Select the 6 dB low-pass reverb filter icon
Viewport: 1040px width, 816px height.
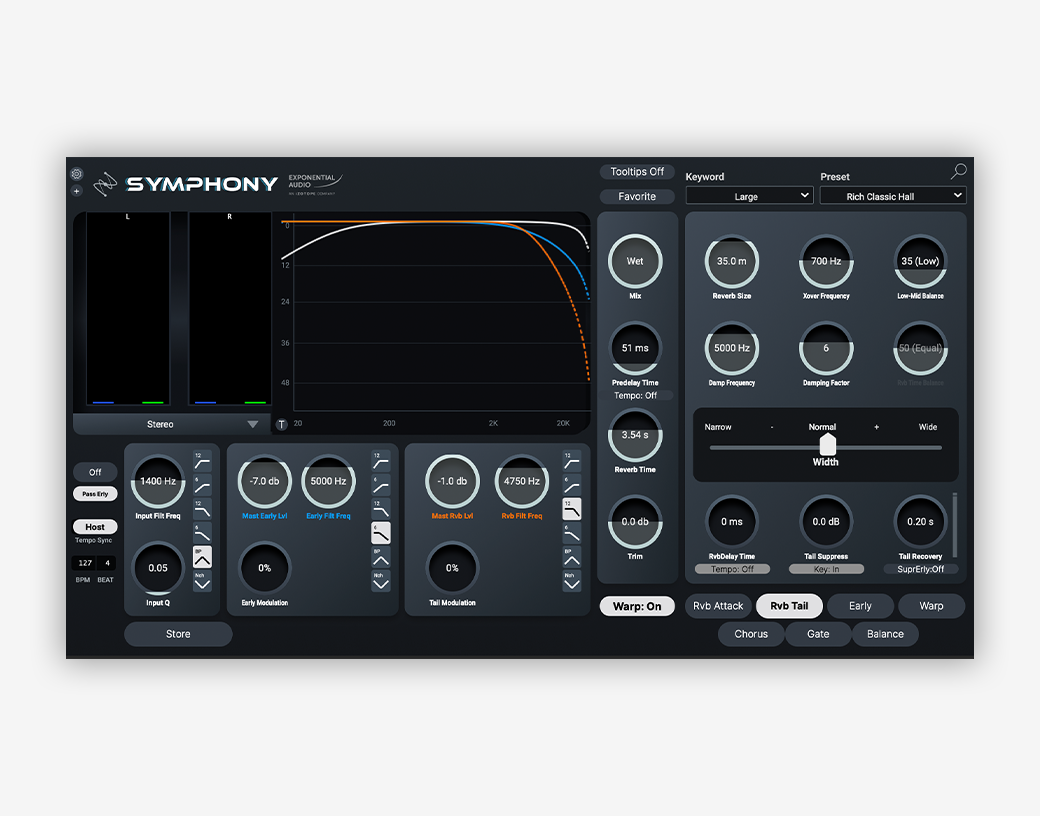572,533
